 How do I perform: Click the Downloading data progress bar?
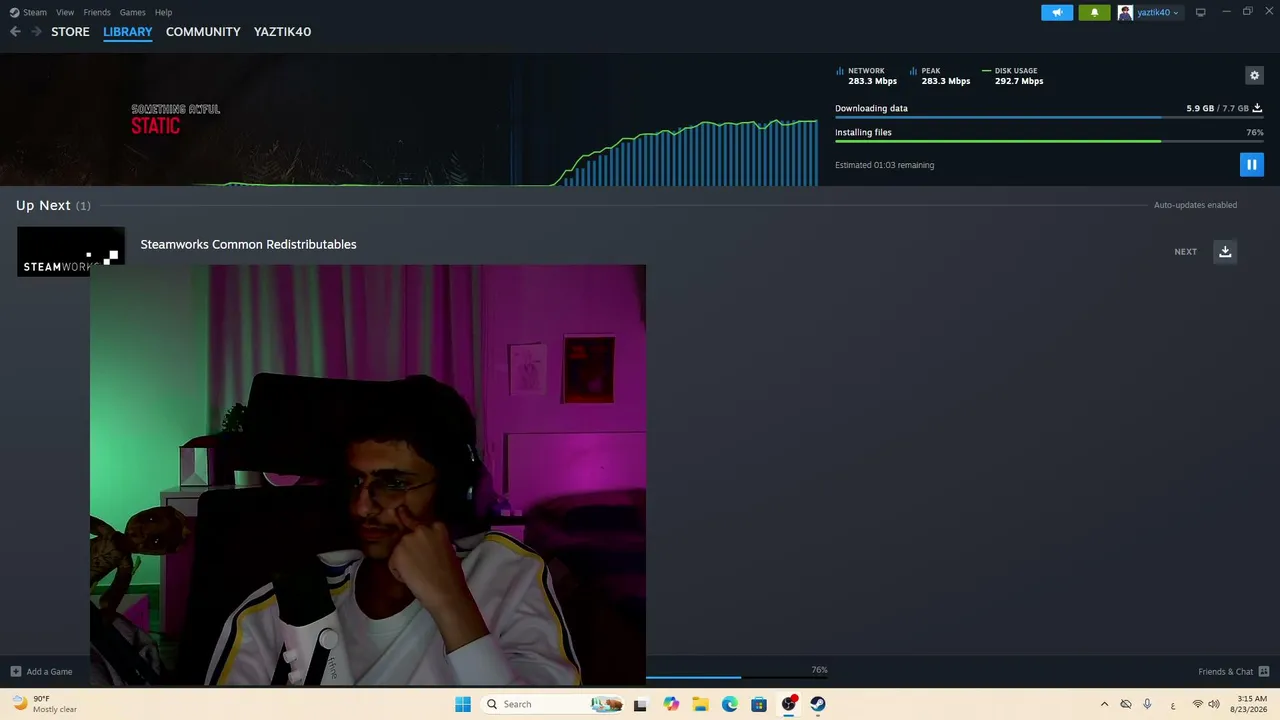pyautogui.click(x=1049, y=118)
